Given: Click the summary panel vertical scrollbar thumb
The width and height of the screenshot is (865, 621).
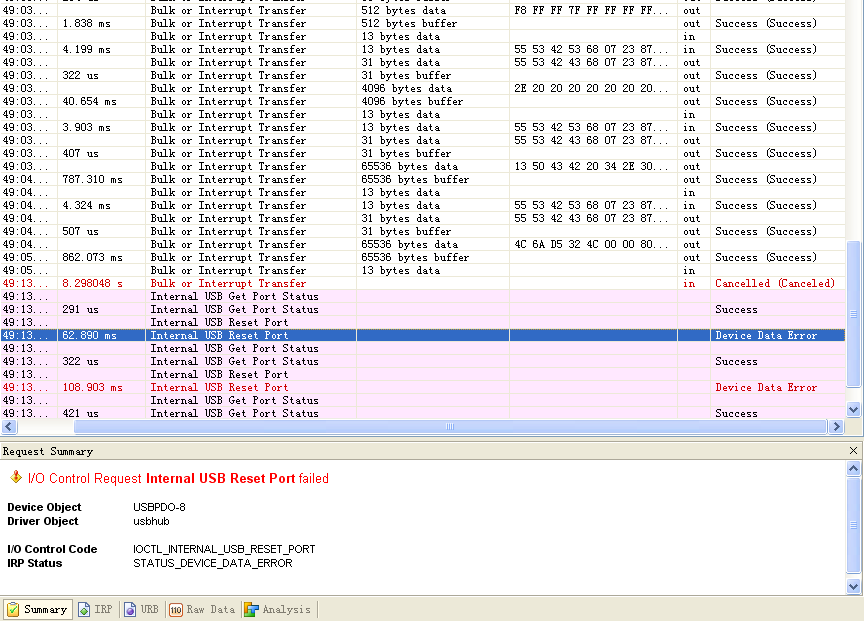Looking at the screenshot, I should (x=853, y=525).
